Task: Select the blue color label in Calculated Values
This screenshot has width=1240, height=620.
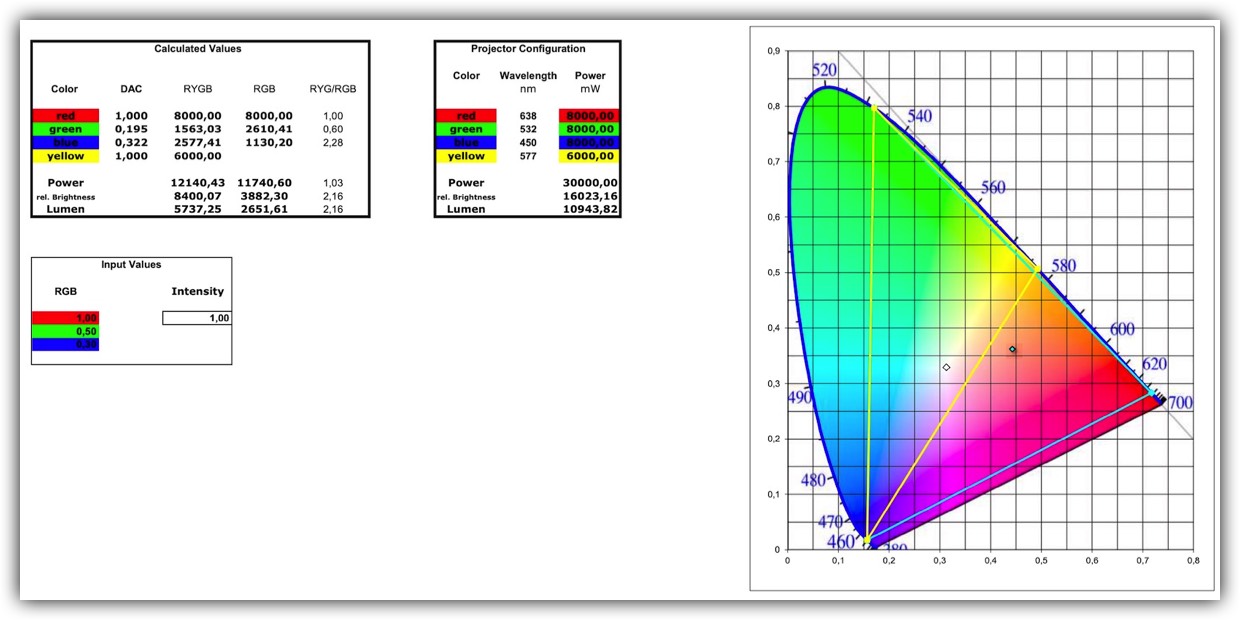Action: (65, 143)
